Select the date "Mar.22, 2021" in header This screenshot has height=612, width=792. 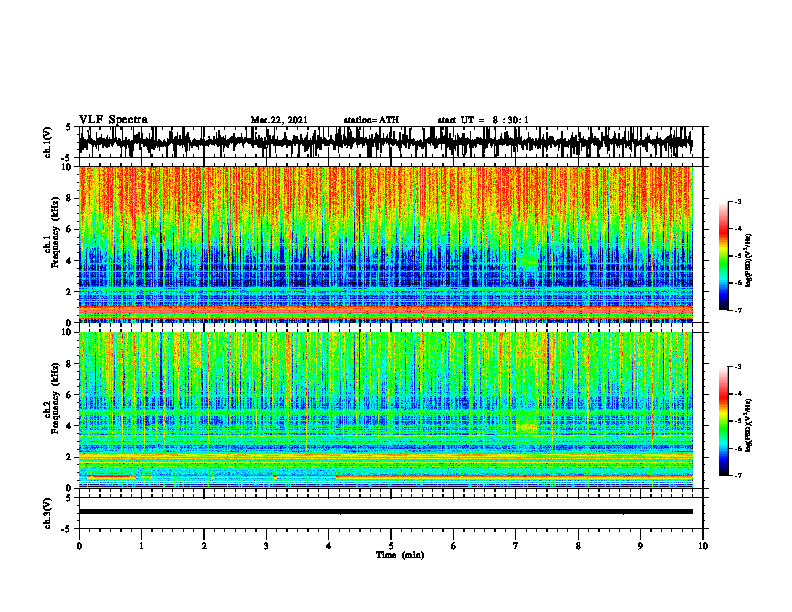279,120
